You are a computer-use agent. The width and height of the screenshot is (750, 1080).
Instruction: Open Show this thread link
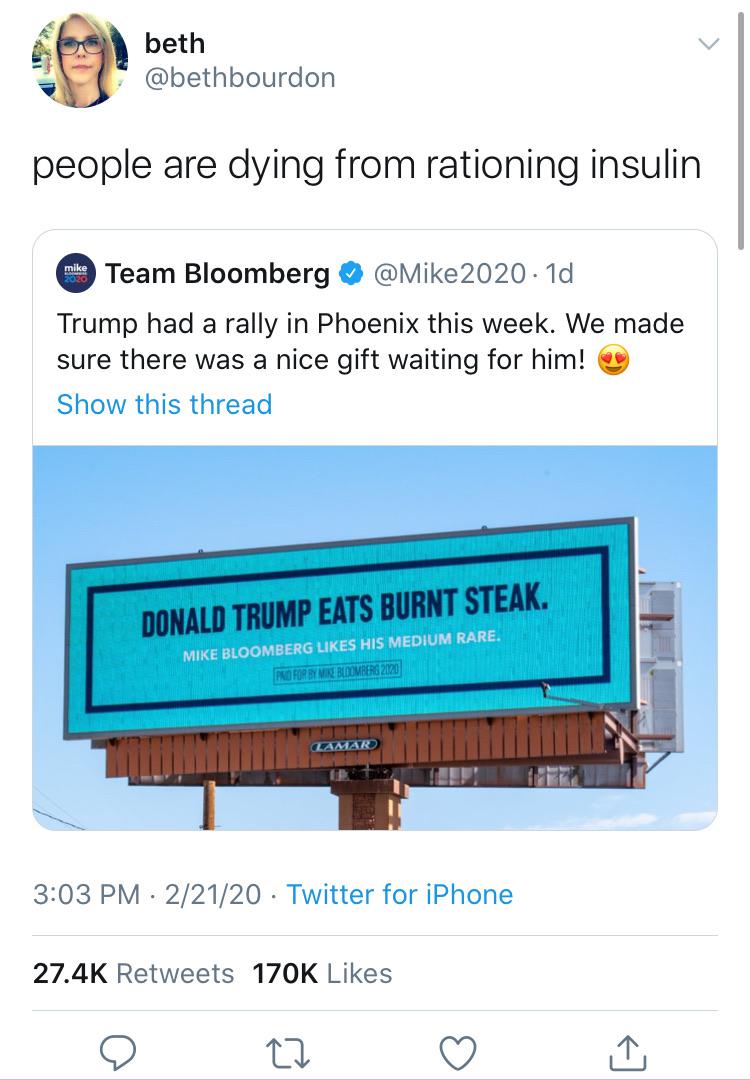click(164, 404)
